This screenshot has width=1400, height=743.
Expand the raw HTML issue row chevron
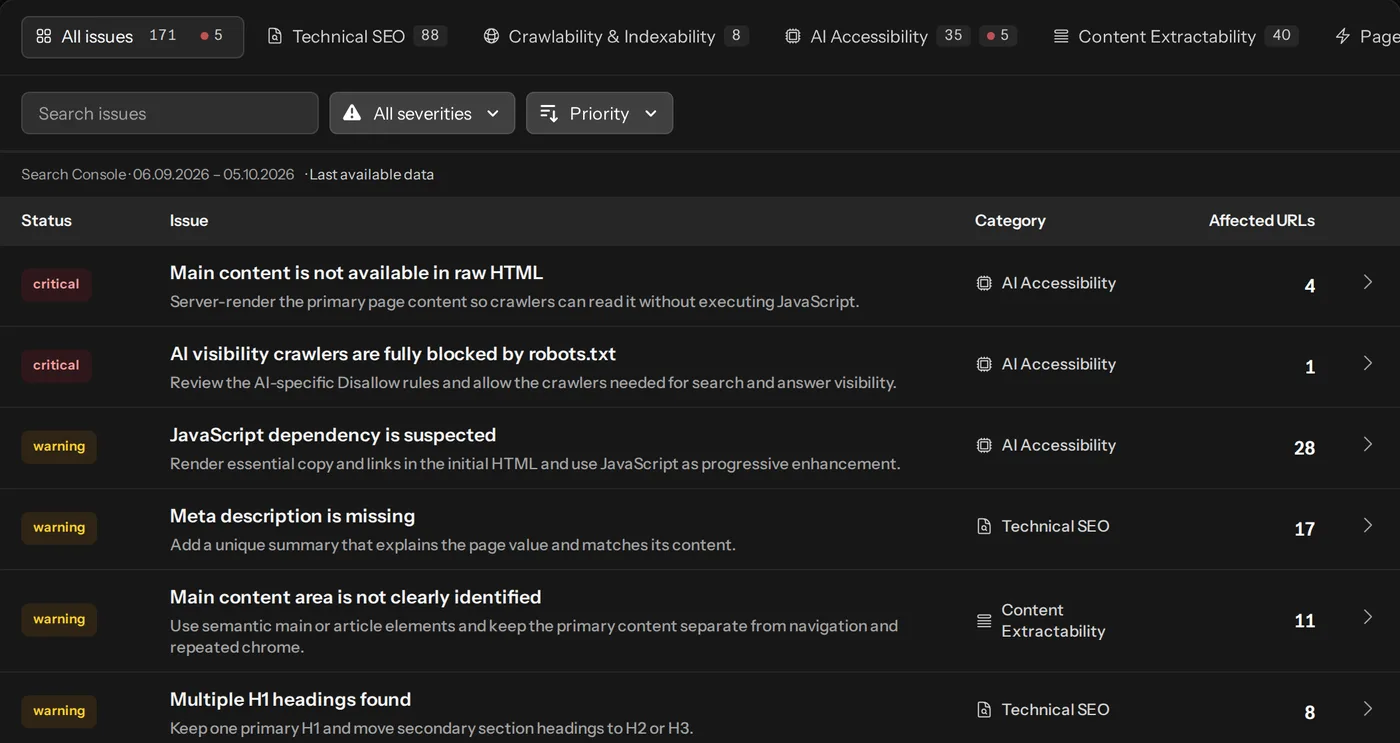(1368, 282)
